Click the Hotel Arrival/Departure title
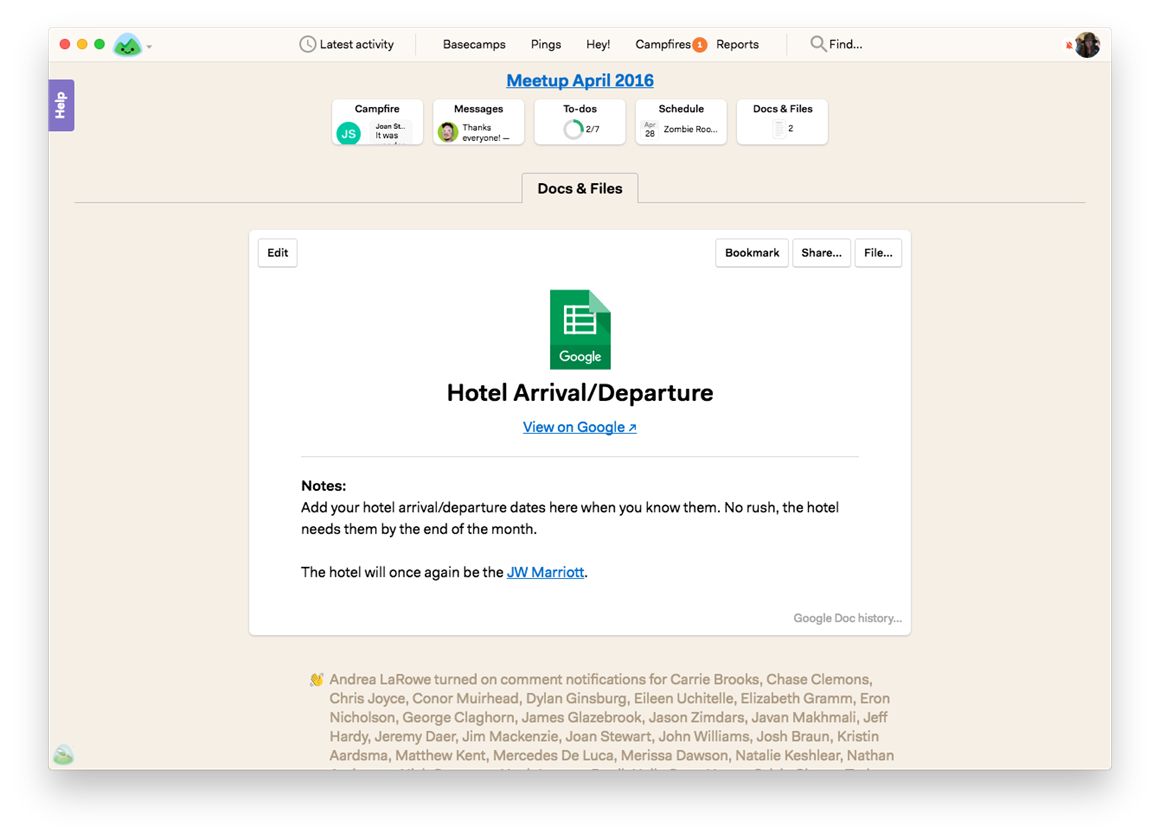1160x839 pixels. point(580,393)
